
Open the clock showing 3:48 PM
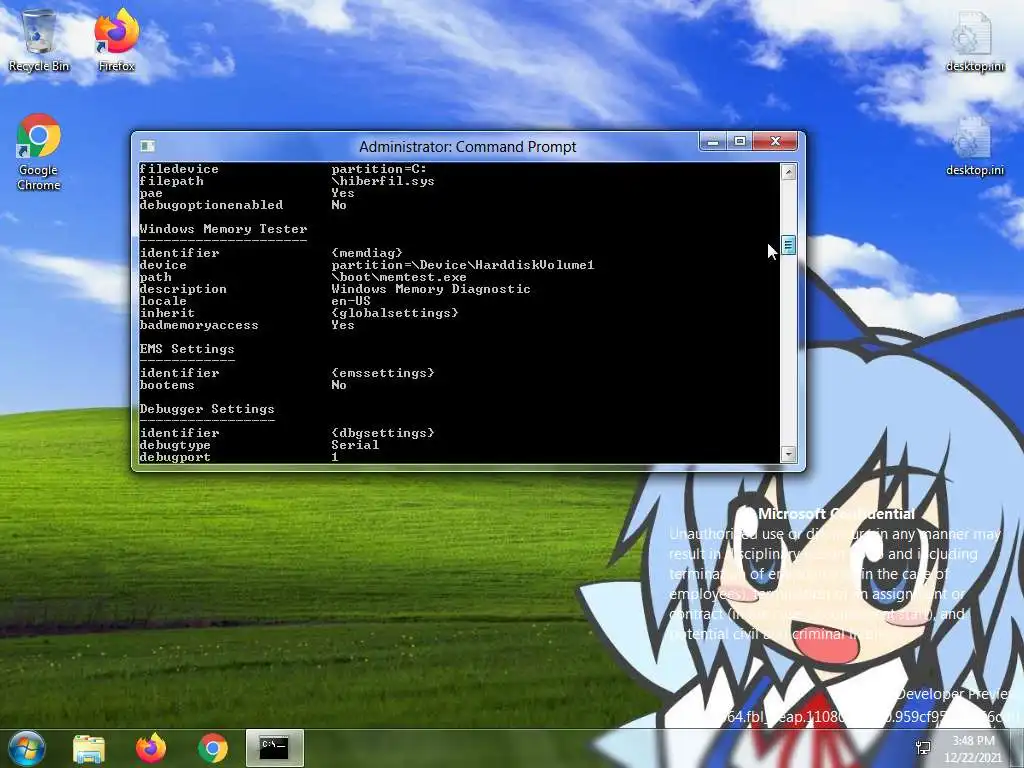pos(973,748)
